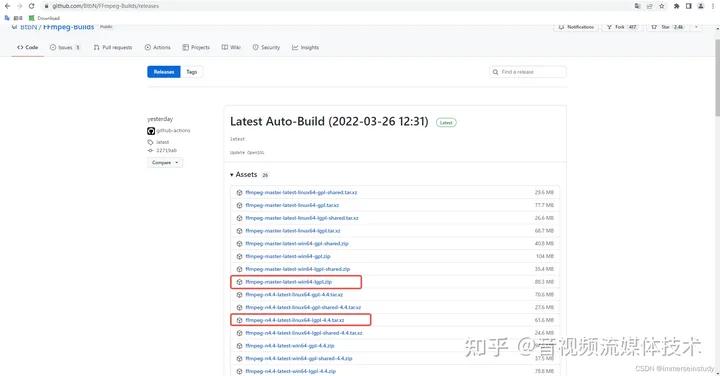The height and width of the screenshot is (376, 720).
Task: Download ffmpeg-n4.4-latest-linux64-lgpl-shared-4.4.tar.xz
Action: coord(304,333)
